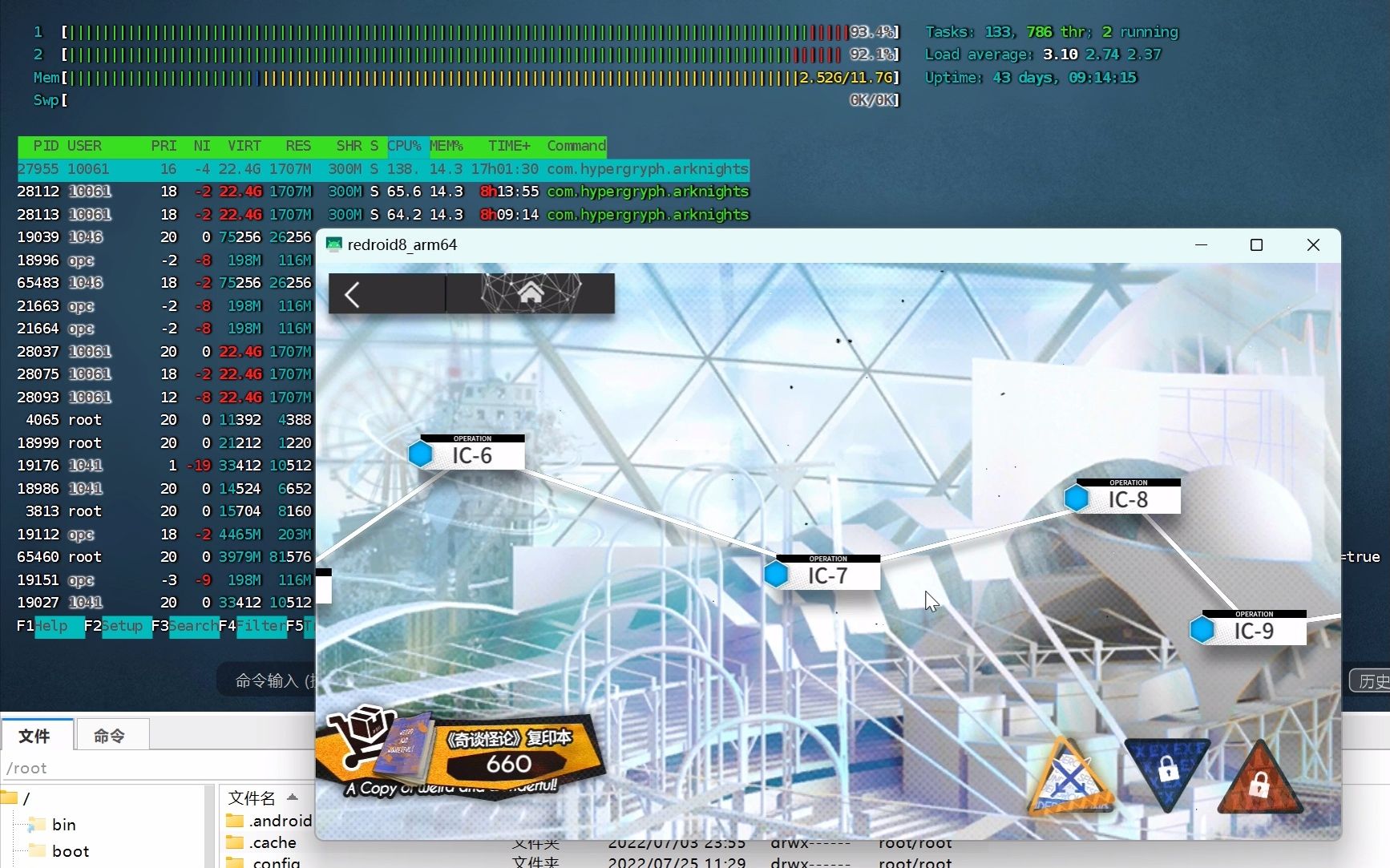The image size is (1390, 868).
Task: Click F3 Search in htop footer
Action: click(x=184, y=625)
